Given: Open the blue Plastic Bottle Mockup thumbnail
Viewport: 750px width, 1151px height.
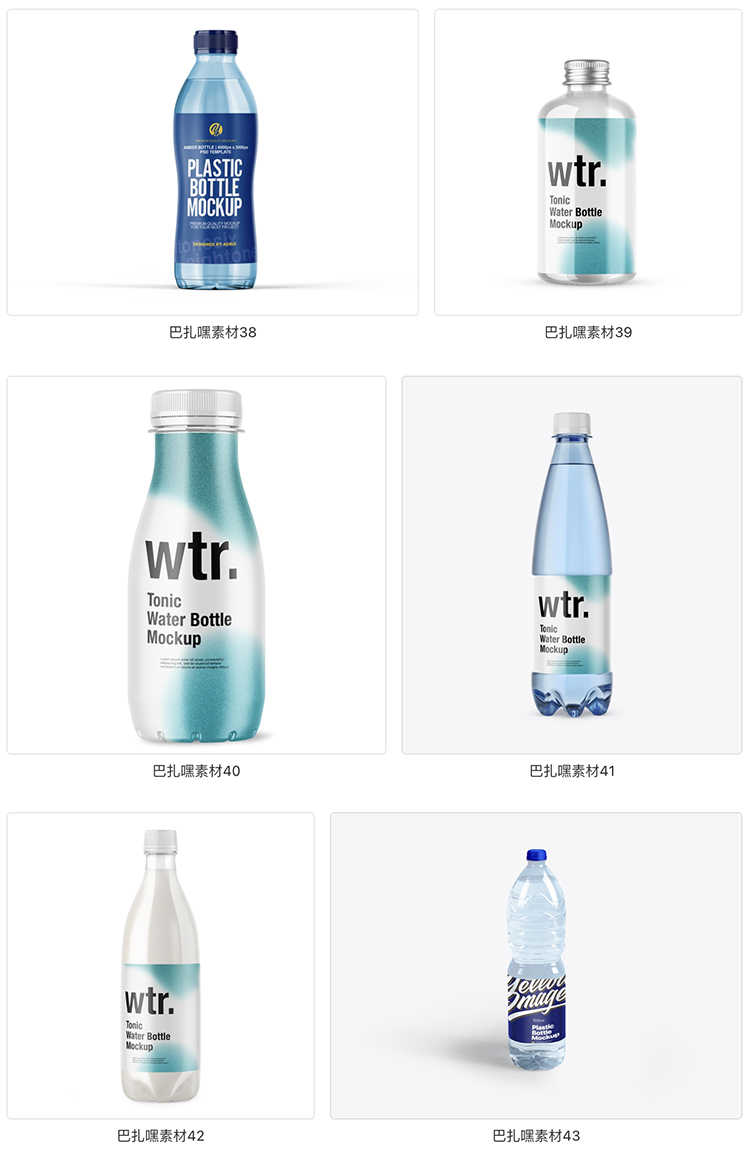Looking at the screenshot, I should [213, 162].
